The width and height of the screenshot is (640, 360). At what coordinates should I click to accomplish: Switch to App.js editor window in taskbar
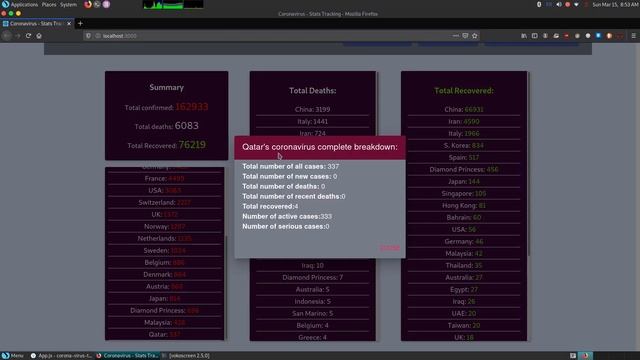coord(61,356)
